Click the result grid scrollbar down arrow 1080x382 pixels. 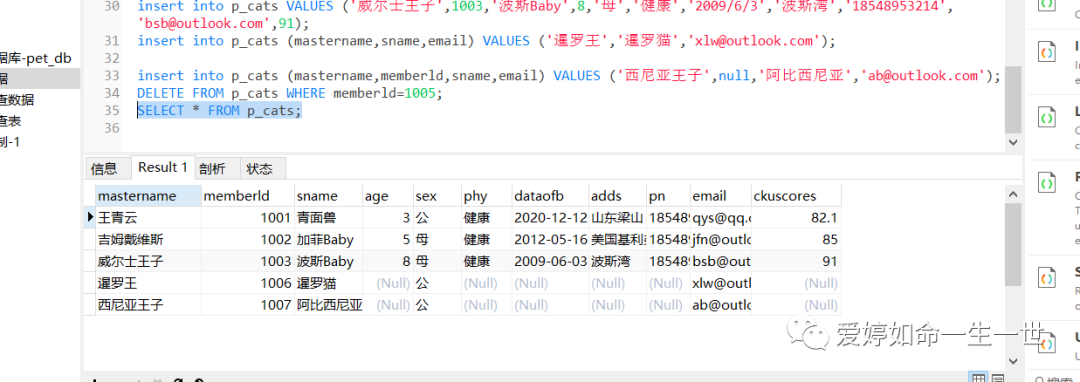pyautogui.click(x=1012, y=360)
